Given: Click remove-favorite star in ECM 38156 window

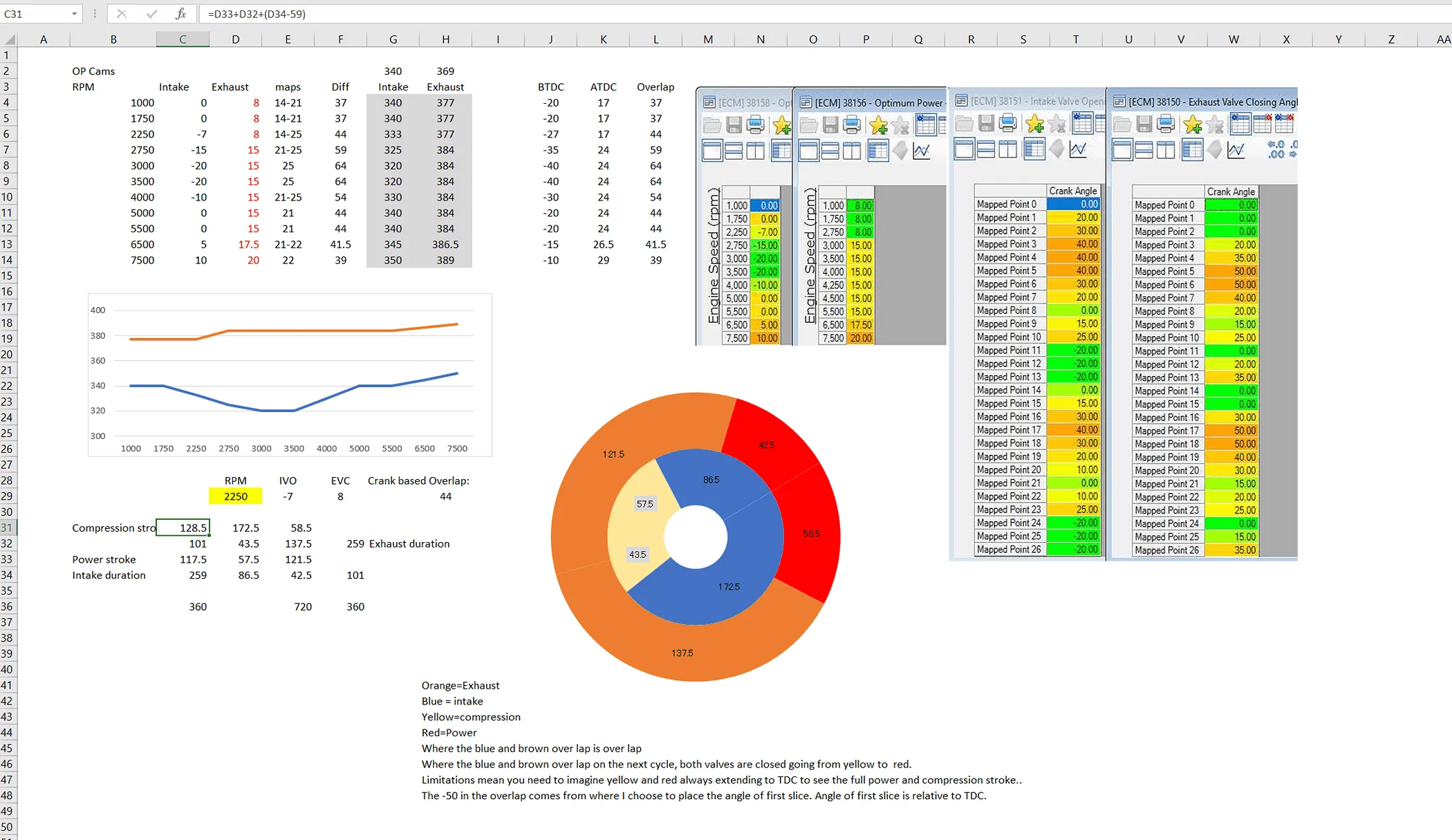Looking at the screenshot, I should [900, 125].
